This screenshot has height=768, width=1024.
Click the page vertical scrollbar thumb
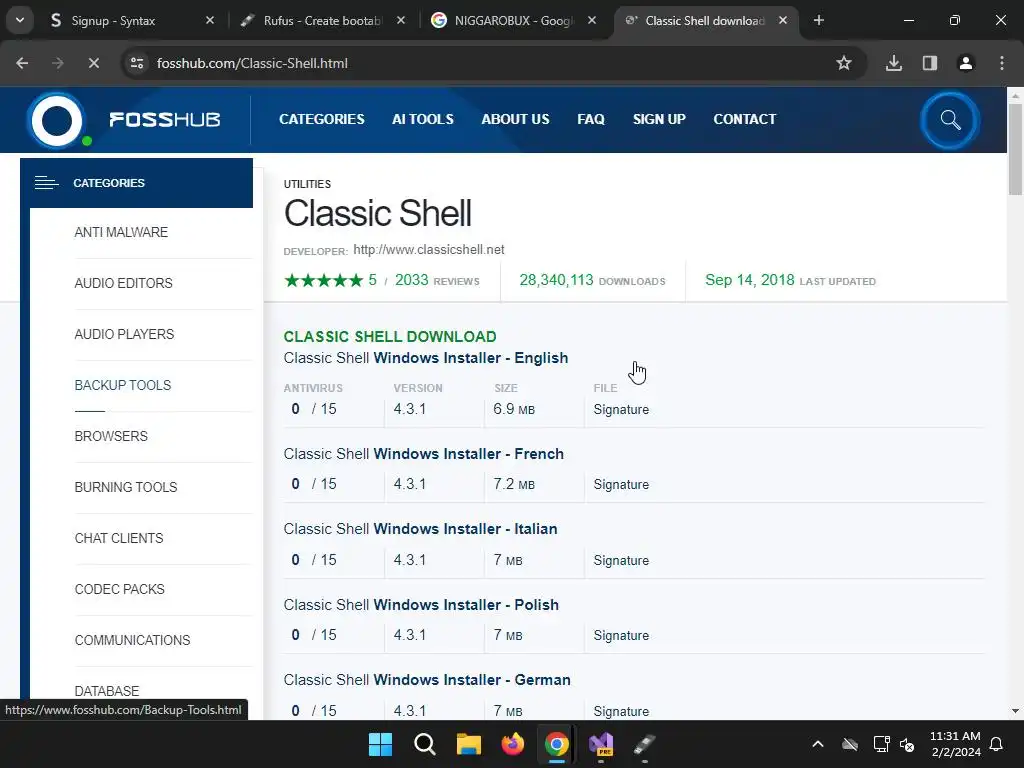click(1015, 149)
